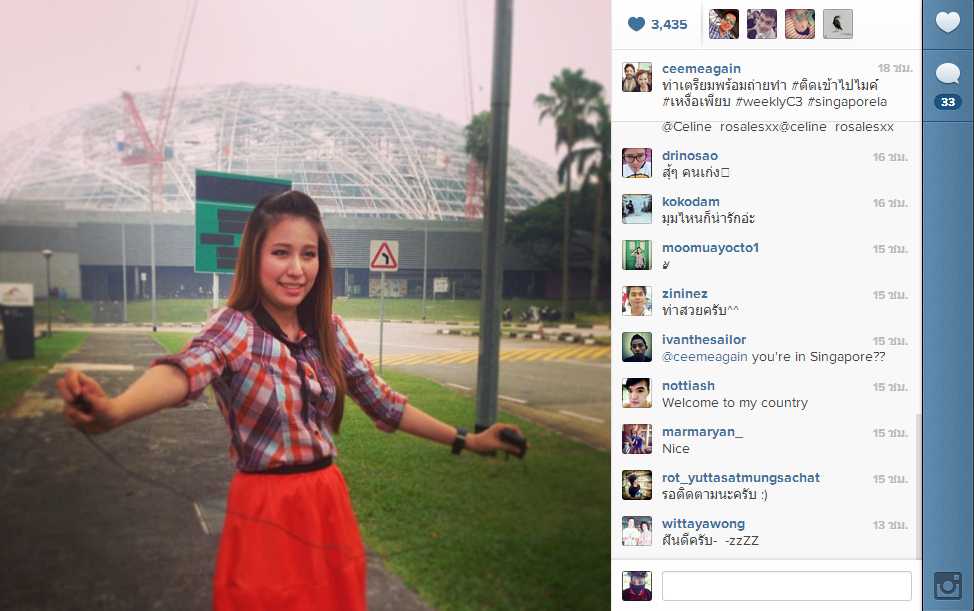Open the bird avatar among likers

click(x=837, y=24)
